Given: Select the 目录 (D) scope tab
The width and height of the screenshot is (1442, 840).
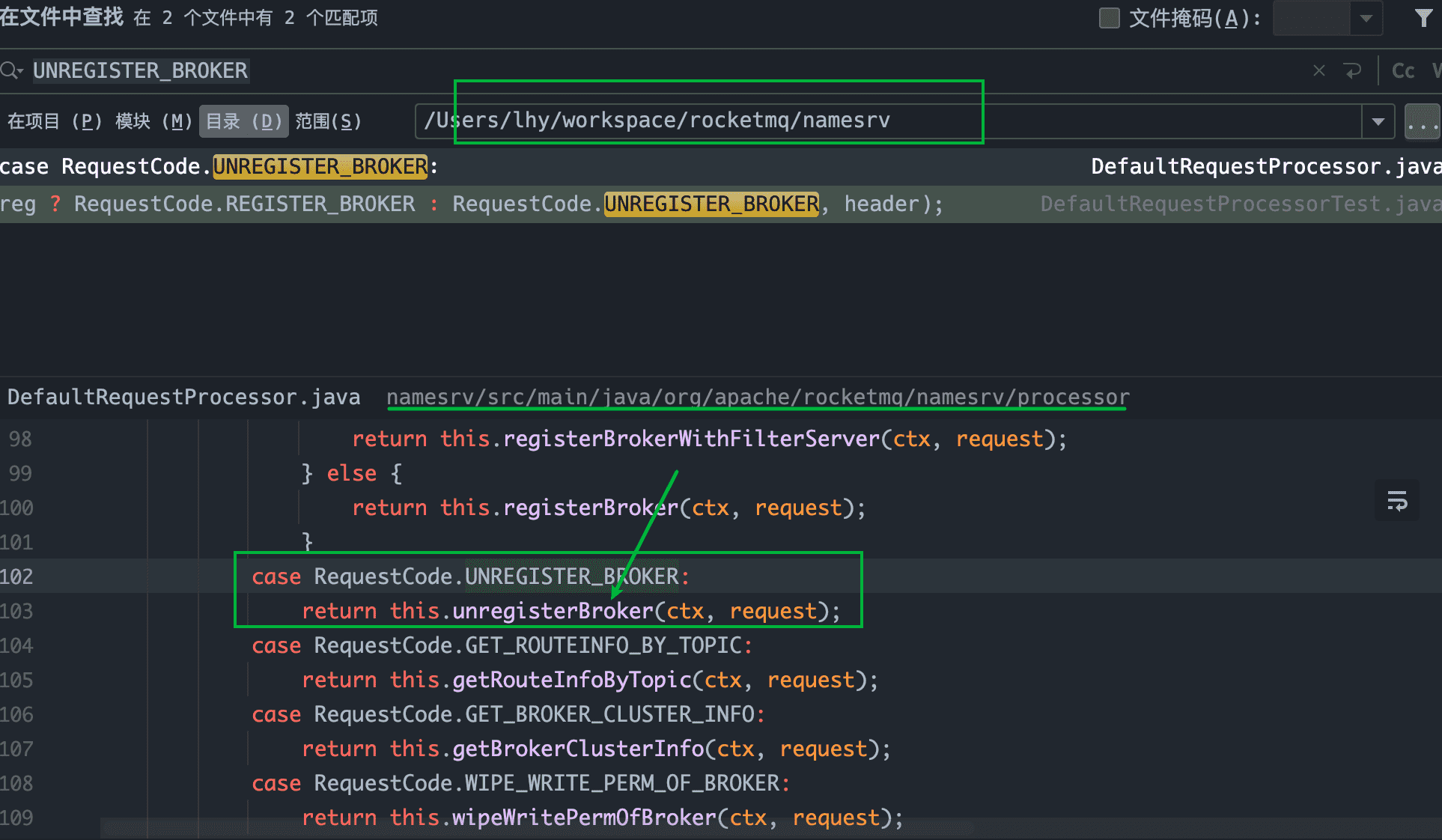Looking at the screenshot, I should tap(243, 121).
